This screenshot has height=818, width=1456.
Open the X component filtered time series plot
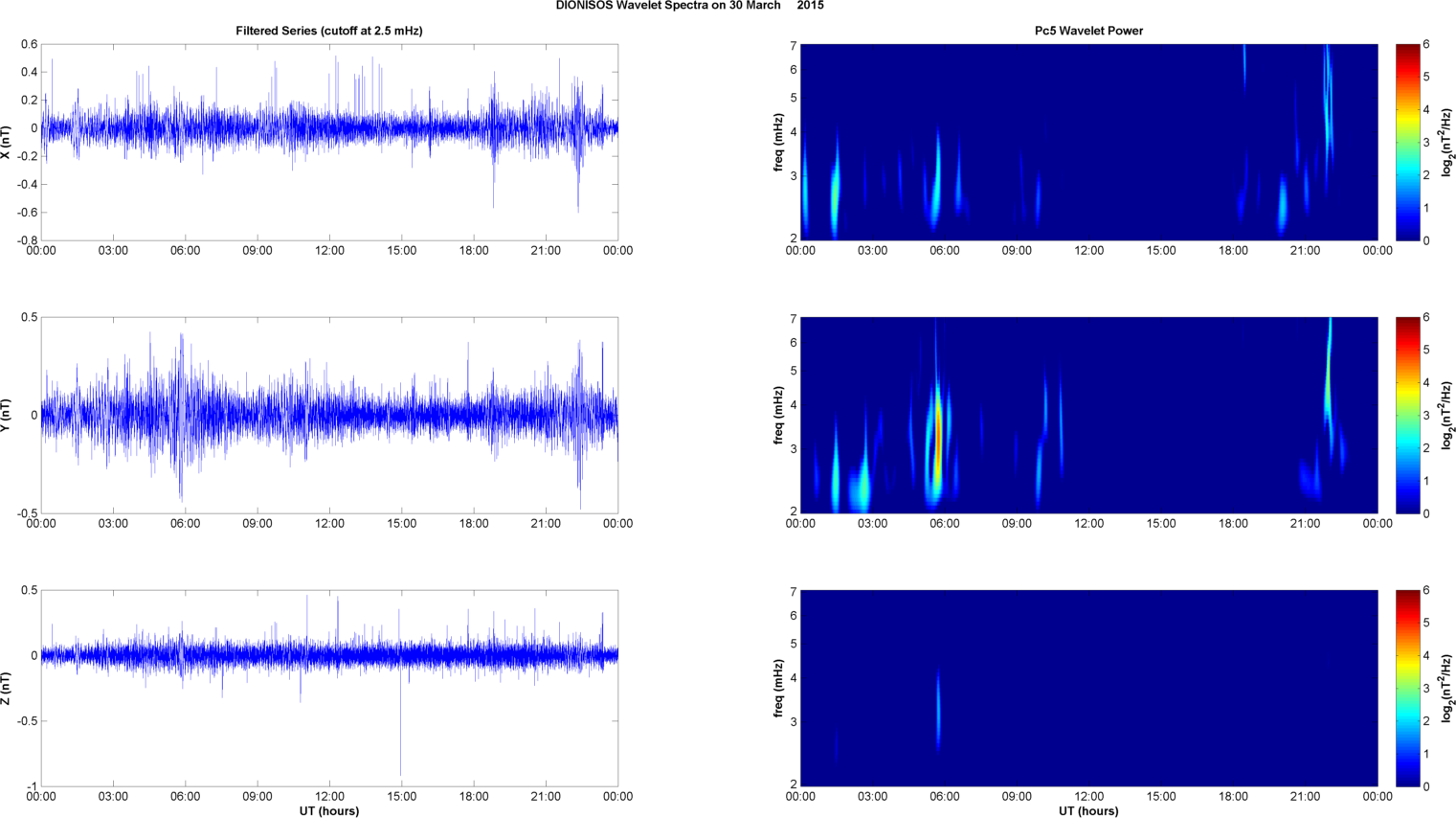pyautogui.click(x=329, y=142)
